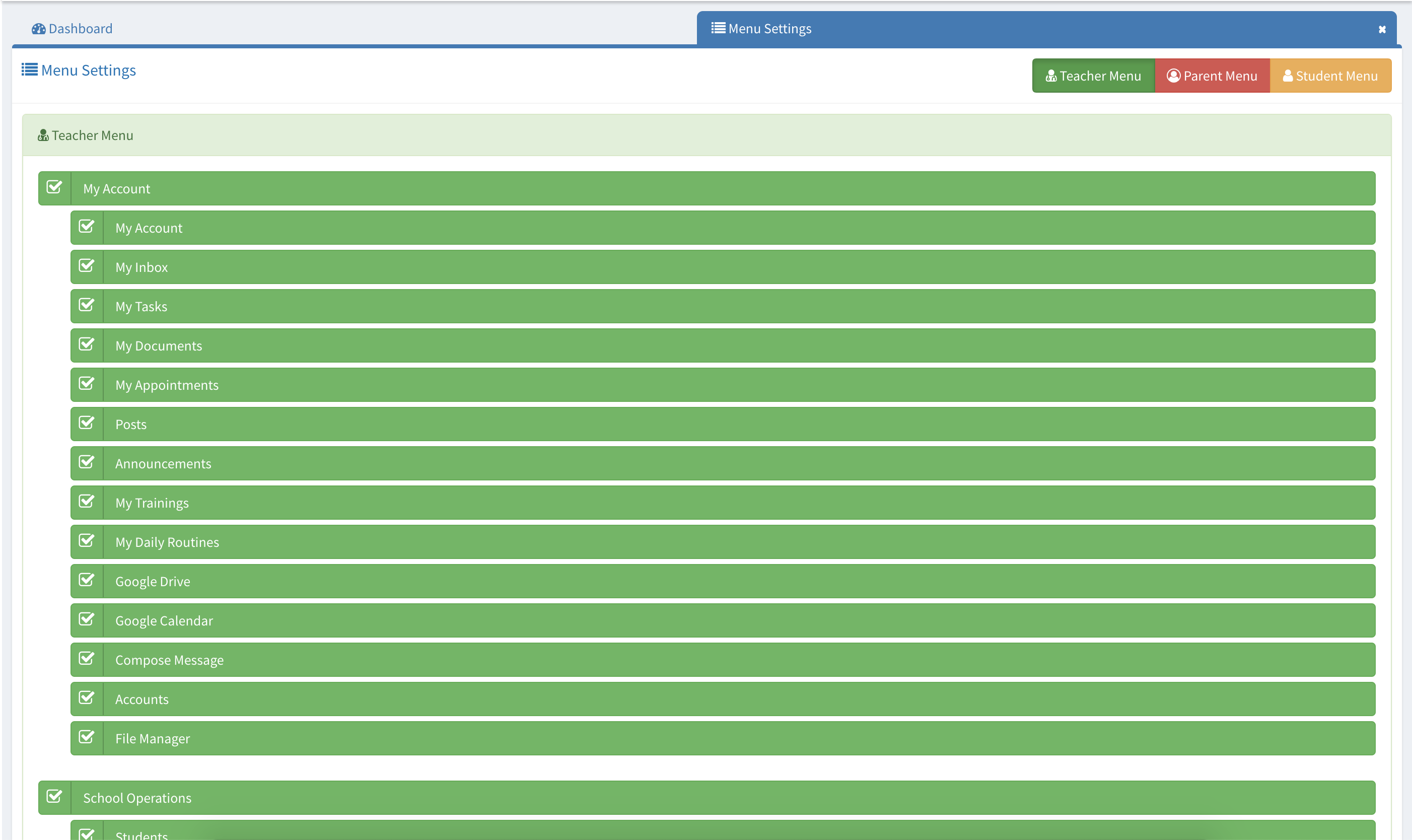The height and width of the screenshot is (840, 1412).
Task: Open the Student Menu settings
Action: point(1330,76)
